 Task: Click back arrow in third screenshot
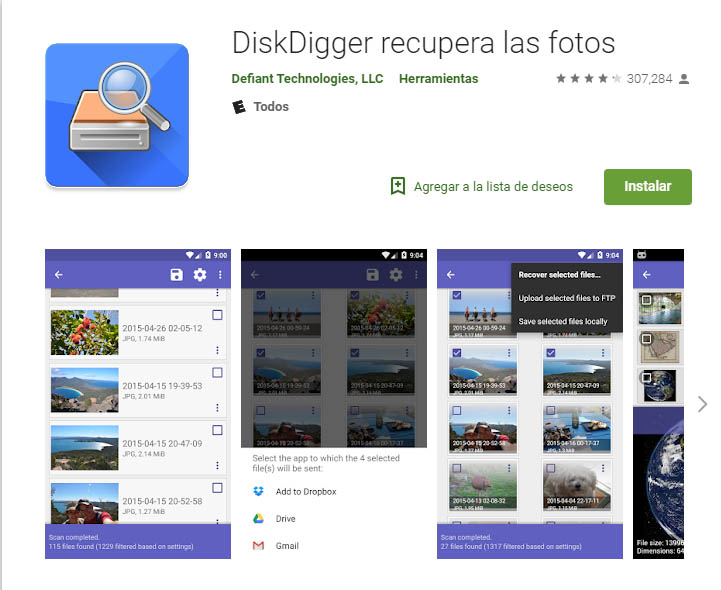(451, 275)
